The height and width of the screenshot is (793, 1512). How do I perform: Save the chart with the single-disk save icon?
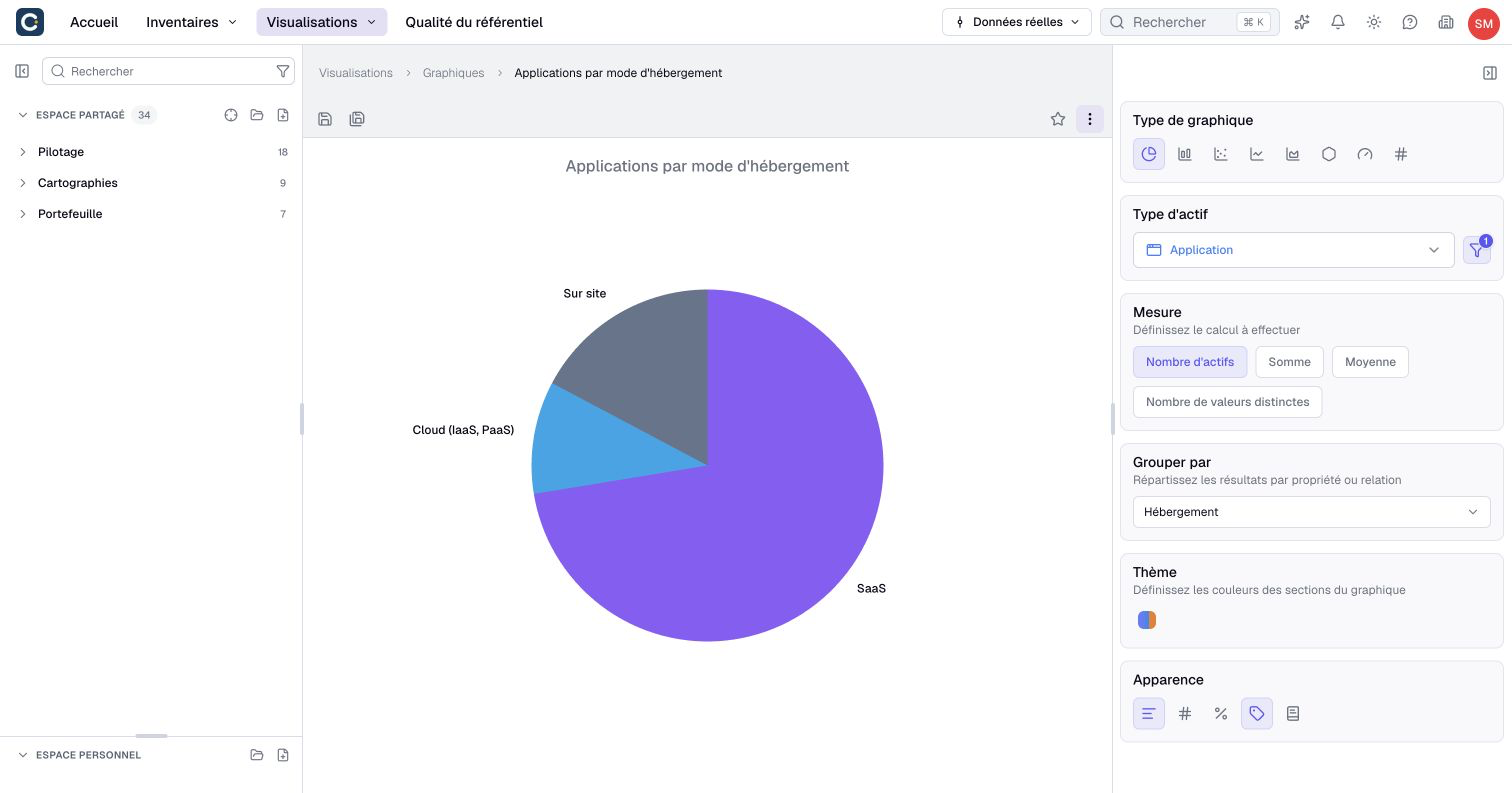[x=325, y=119]
